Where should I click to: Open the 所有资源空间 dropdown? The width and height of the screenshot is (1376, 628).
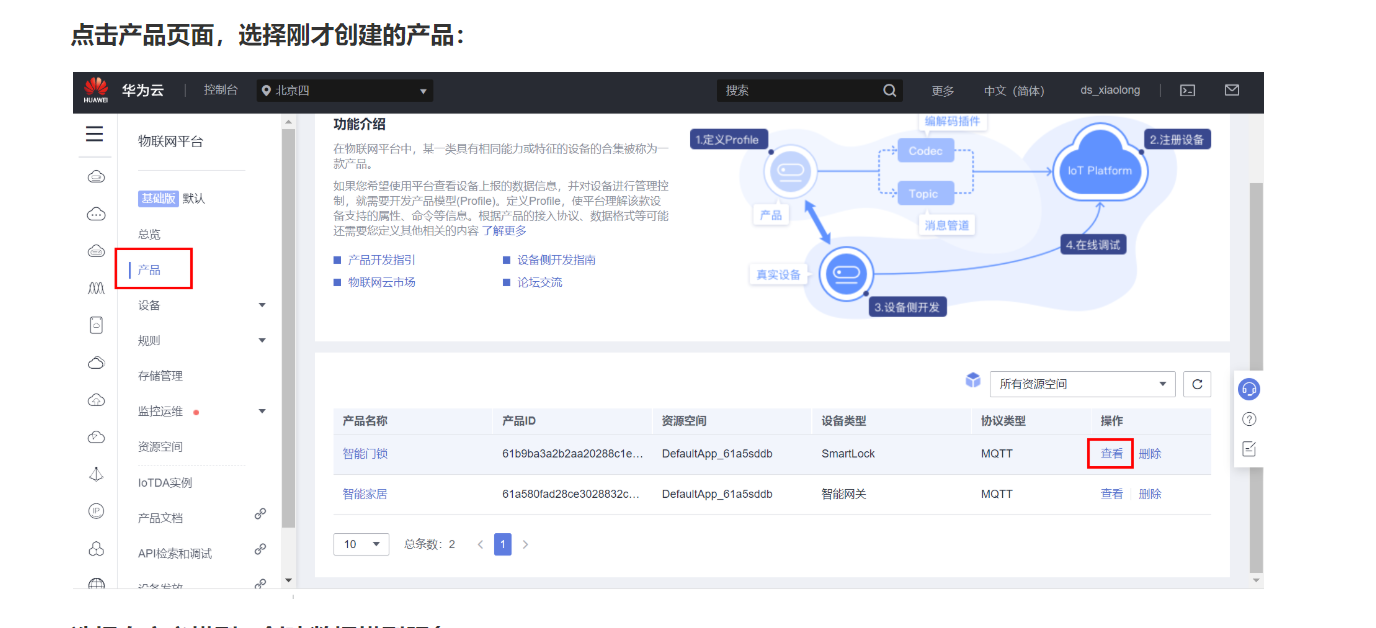click(1082, 384)
